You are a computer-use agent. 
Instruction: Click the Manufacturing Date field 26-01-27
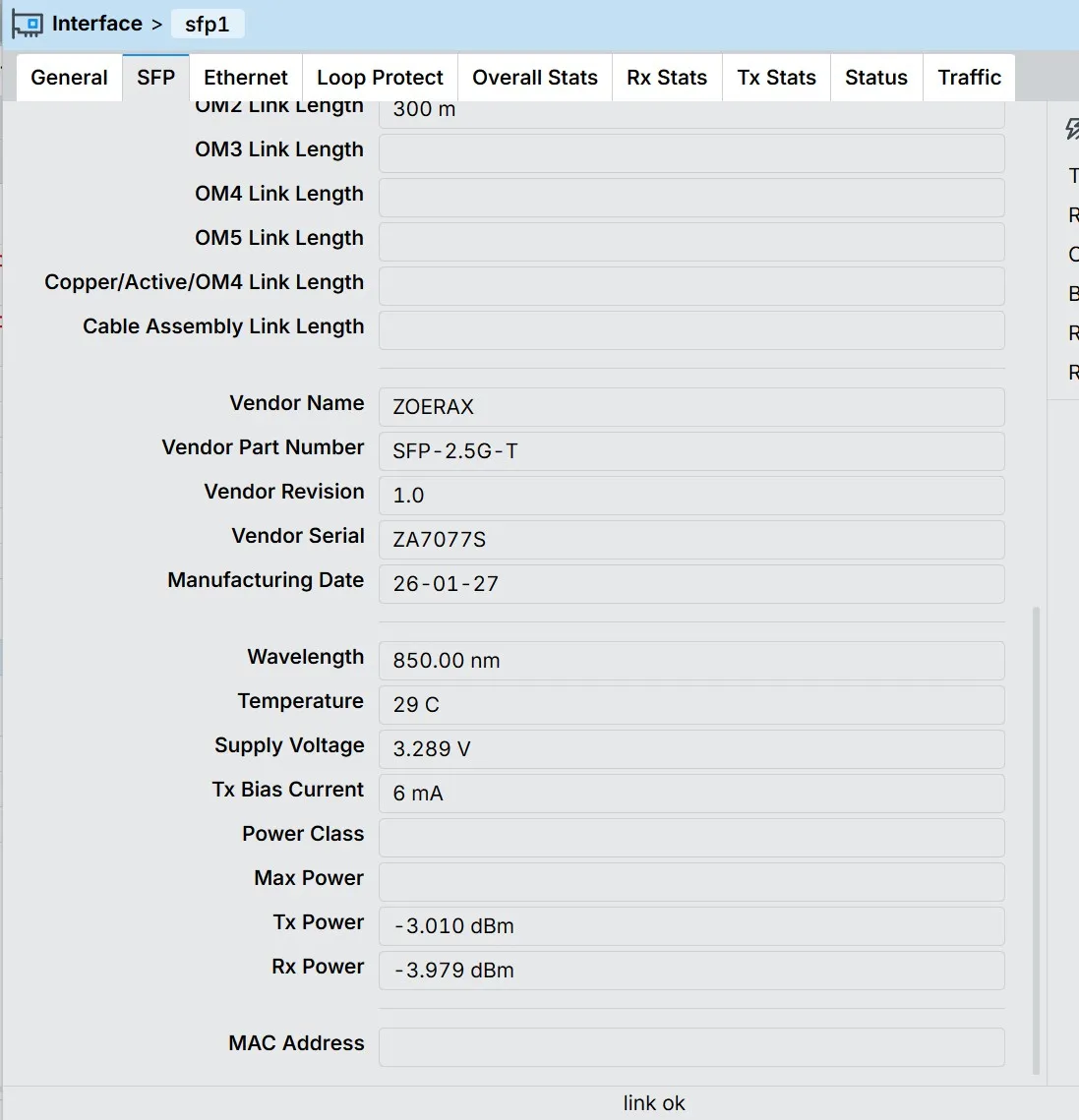pos(691,584)
